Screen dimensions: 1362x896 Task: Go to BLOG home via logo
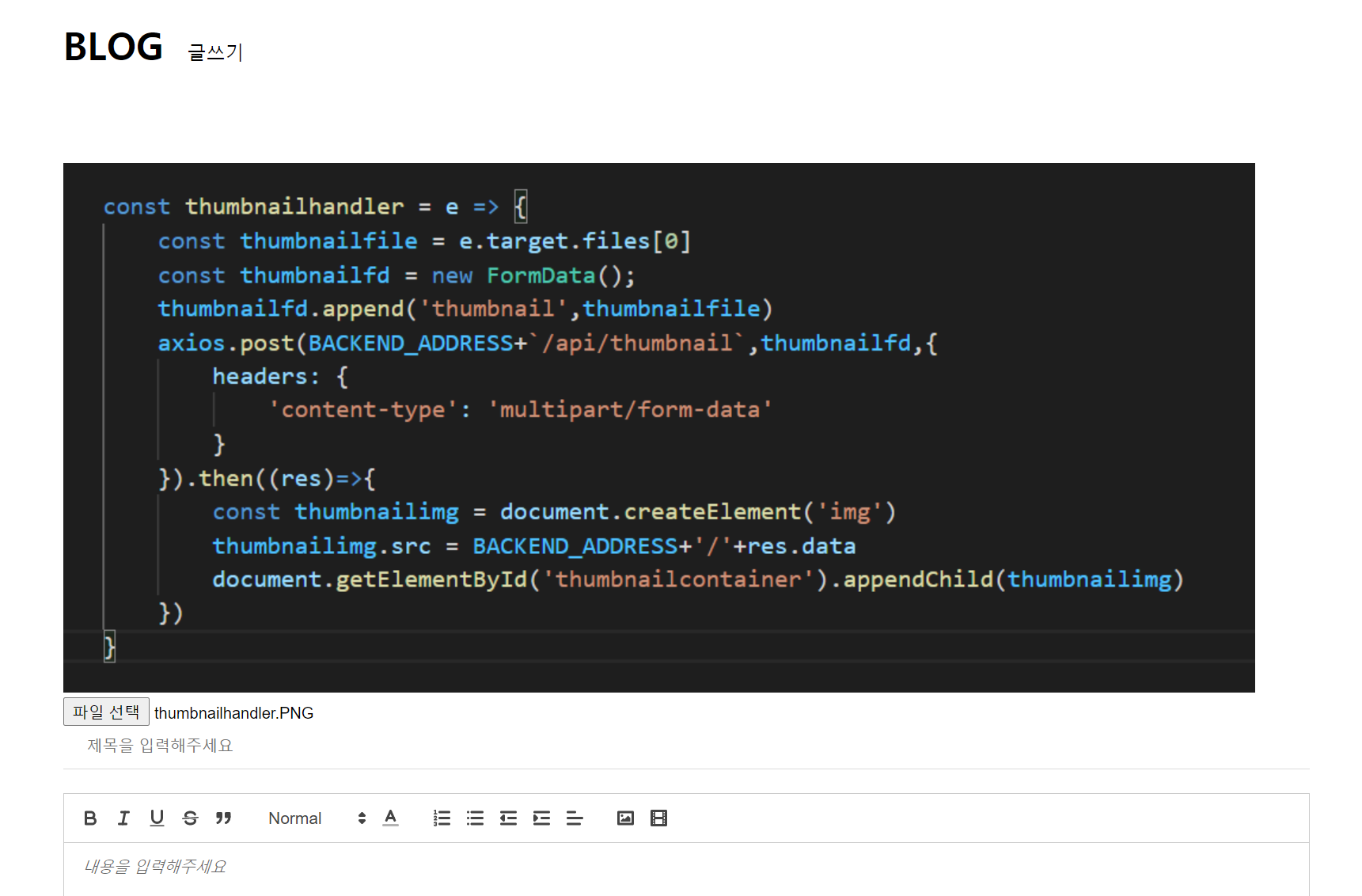pyautogui.click(x=113, y=47)
